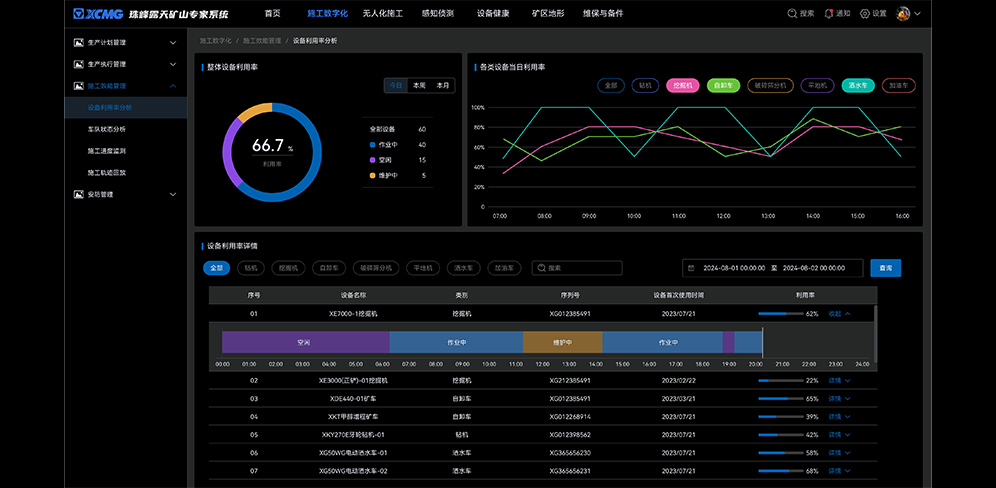Expand 详情 for row 02 XE3000 挖掘机
This screenshot has width=996, height=488.
coord(838,381)
